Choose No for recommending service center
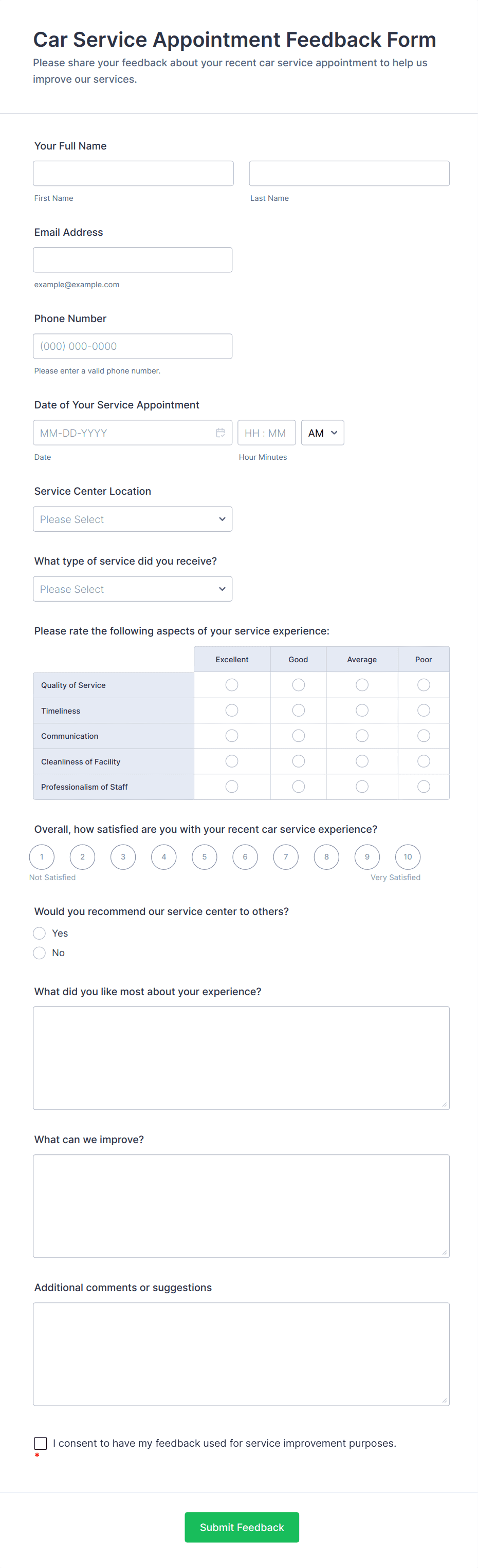 [x=40, y=953]
